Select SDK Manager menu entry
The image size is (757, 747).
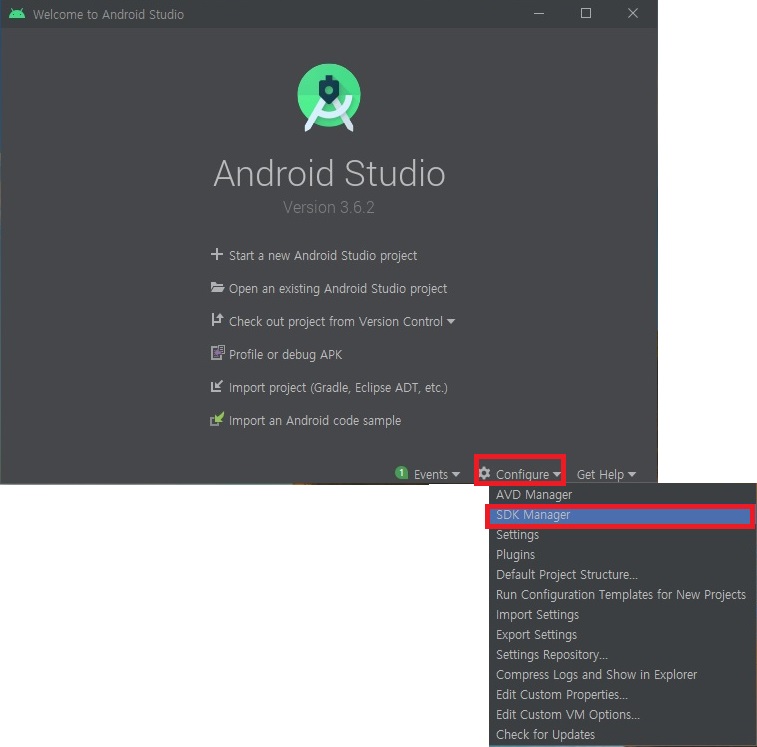point(620,515)
